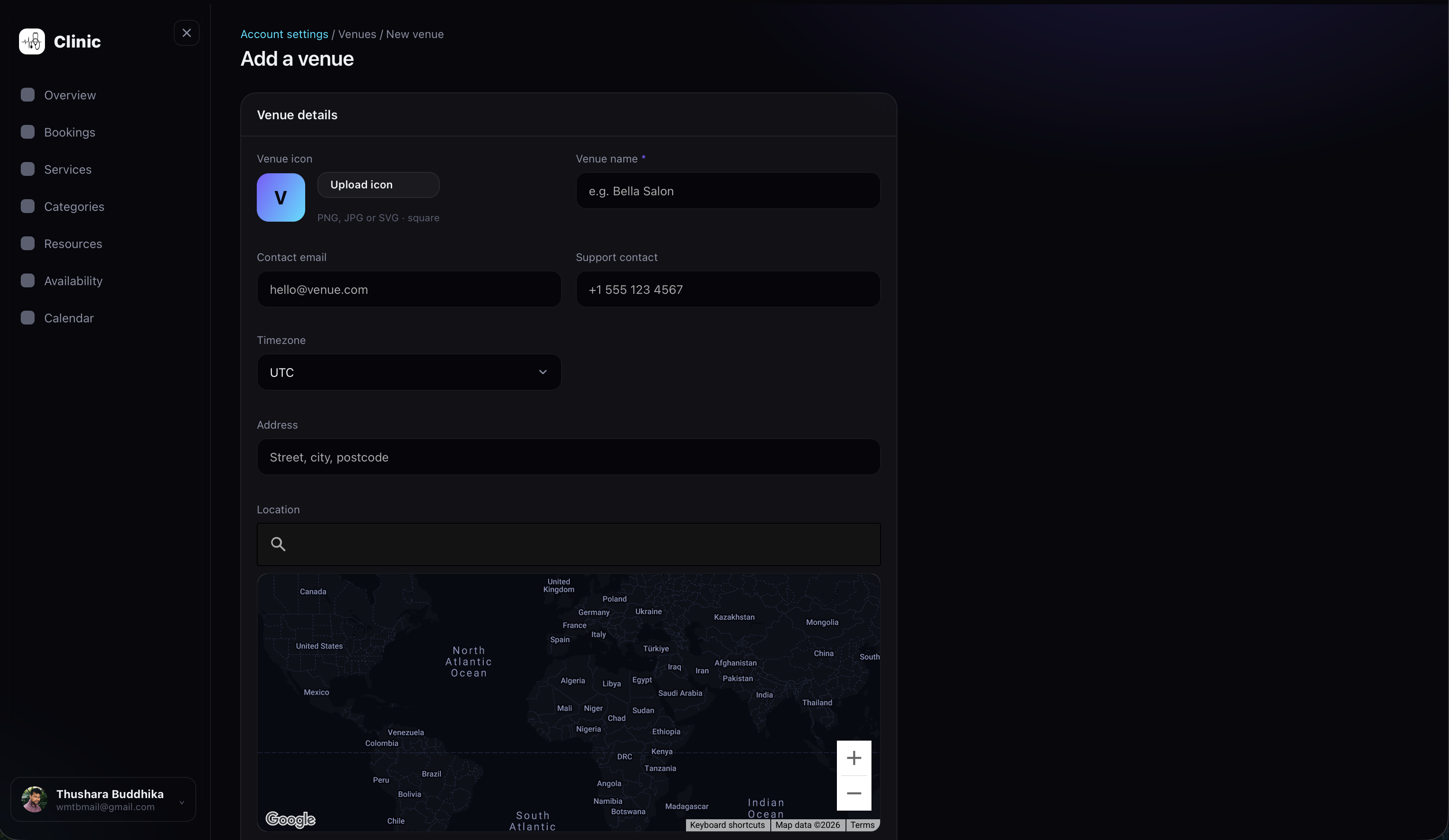
Task: Click the Map data ©2026 label
Action: 807,824
